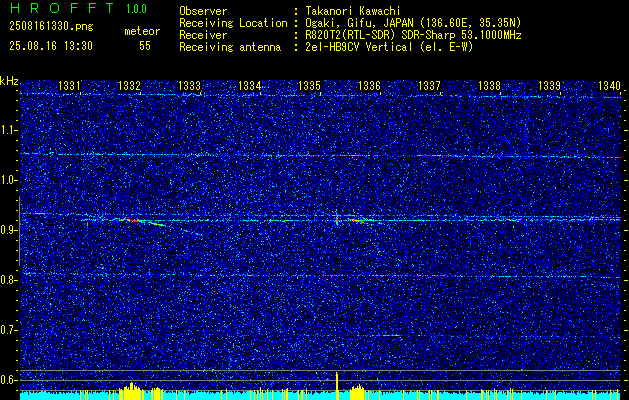Click the receiver text R820T2(RTL-SDR)
Screen dimensions: 629x400
tap(352, 35)
